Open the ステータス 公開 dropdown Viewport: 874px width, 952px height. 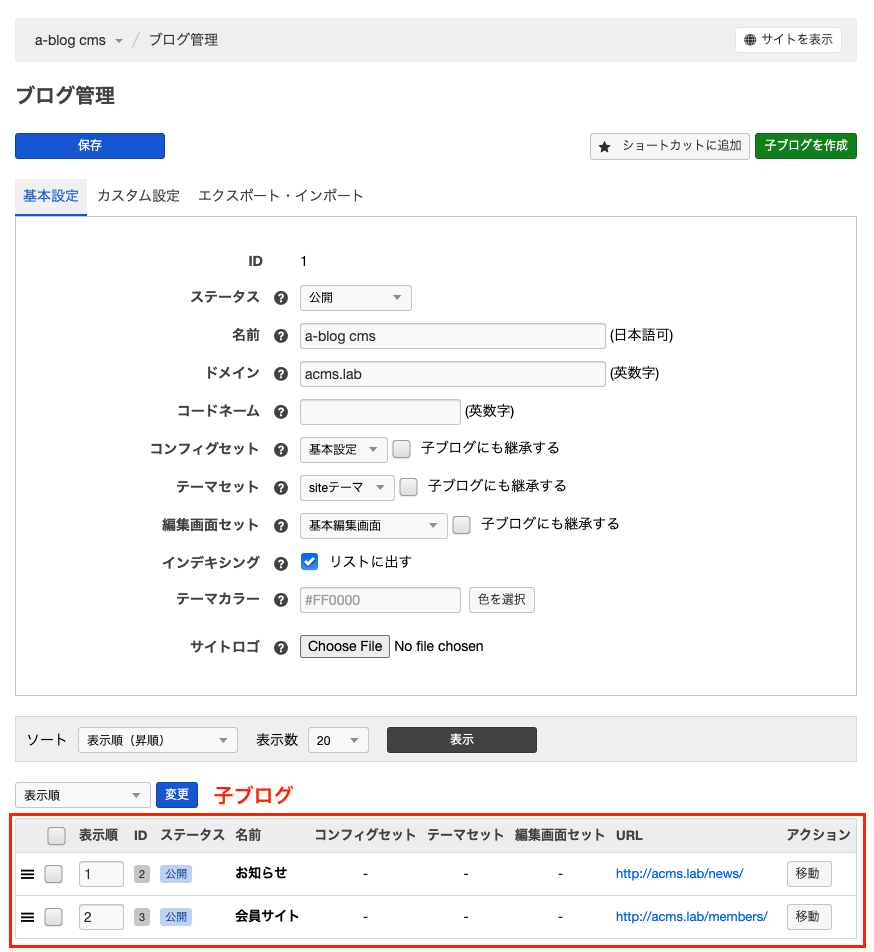(x=355, y=298)
